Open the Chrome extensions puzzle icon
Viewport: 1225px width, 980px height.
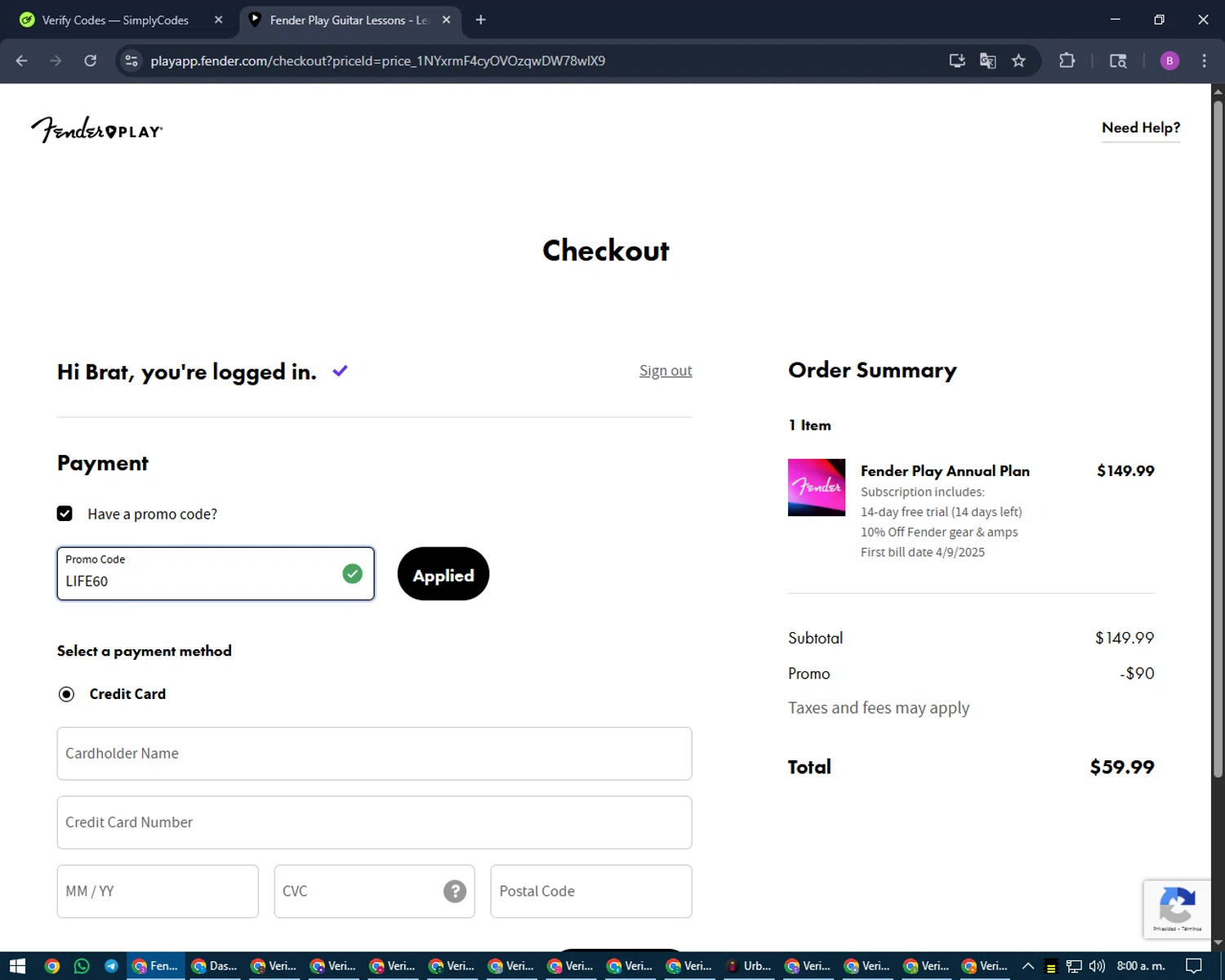(1067, 60)
